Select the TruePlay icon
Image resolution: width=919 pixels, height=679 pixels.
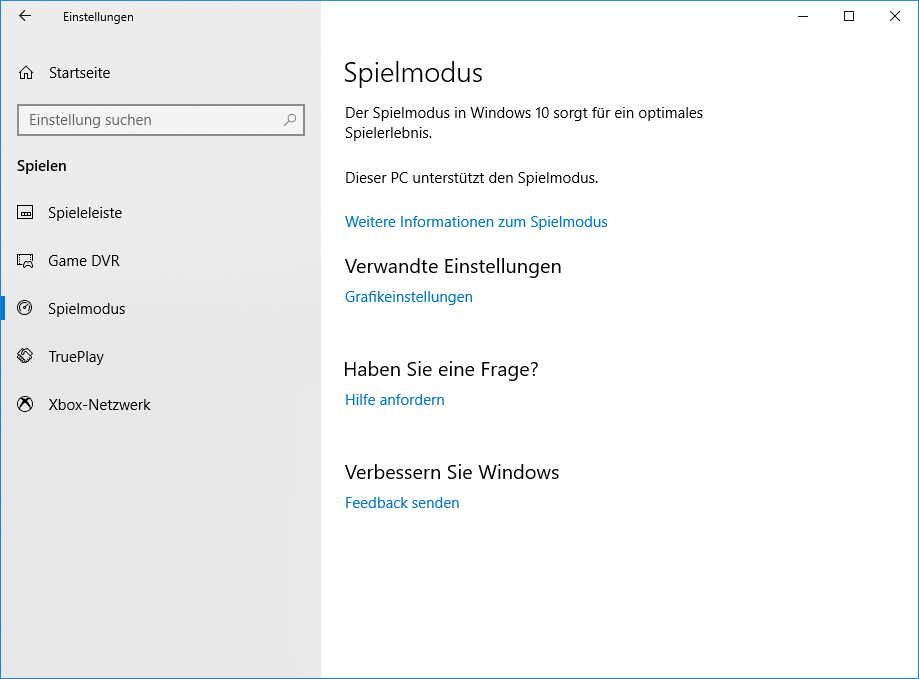coord(25,356)
